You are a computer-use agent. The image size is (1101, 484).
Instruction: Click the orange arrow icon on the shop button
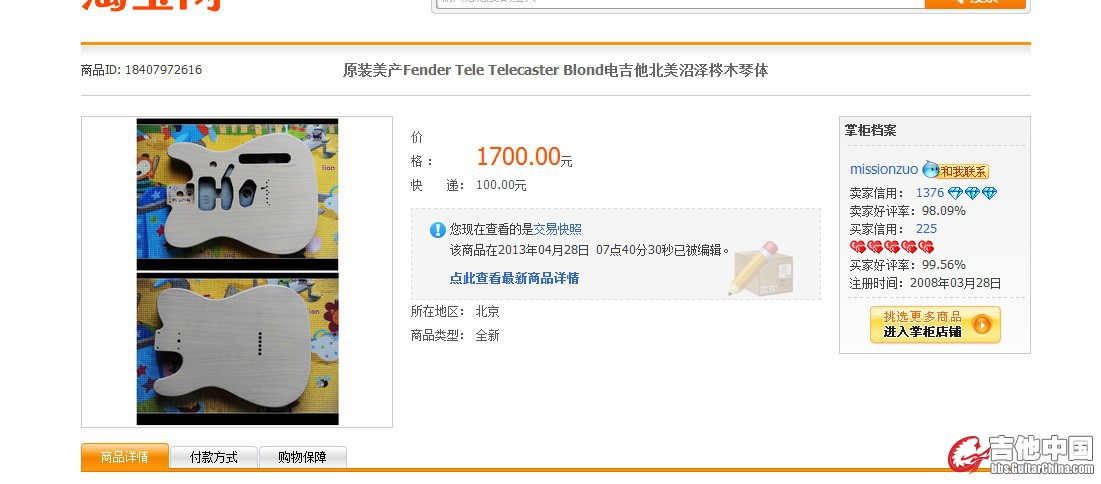coord(982,325)
